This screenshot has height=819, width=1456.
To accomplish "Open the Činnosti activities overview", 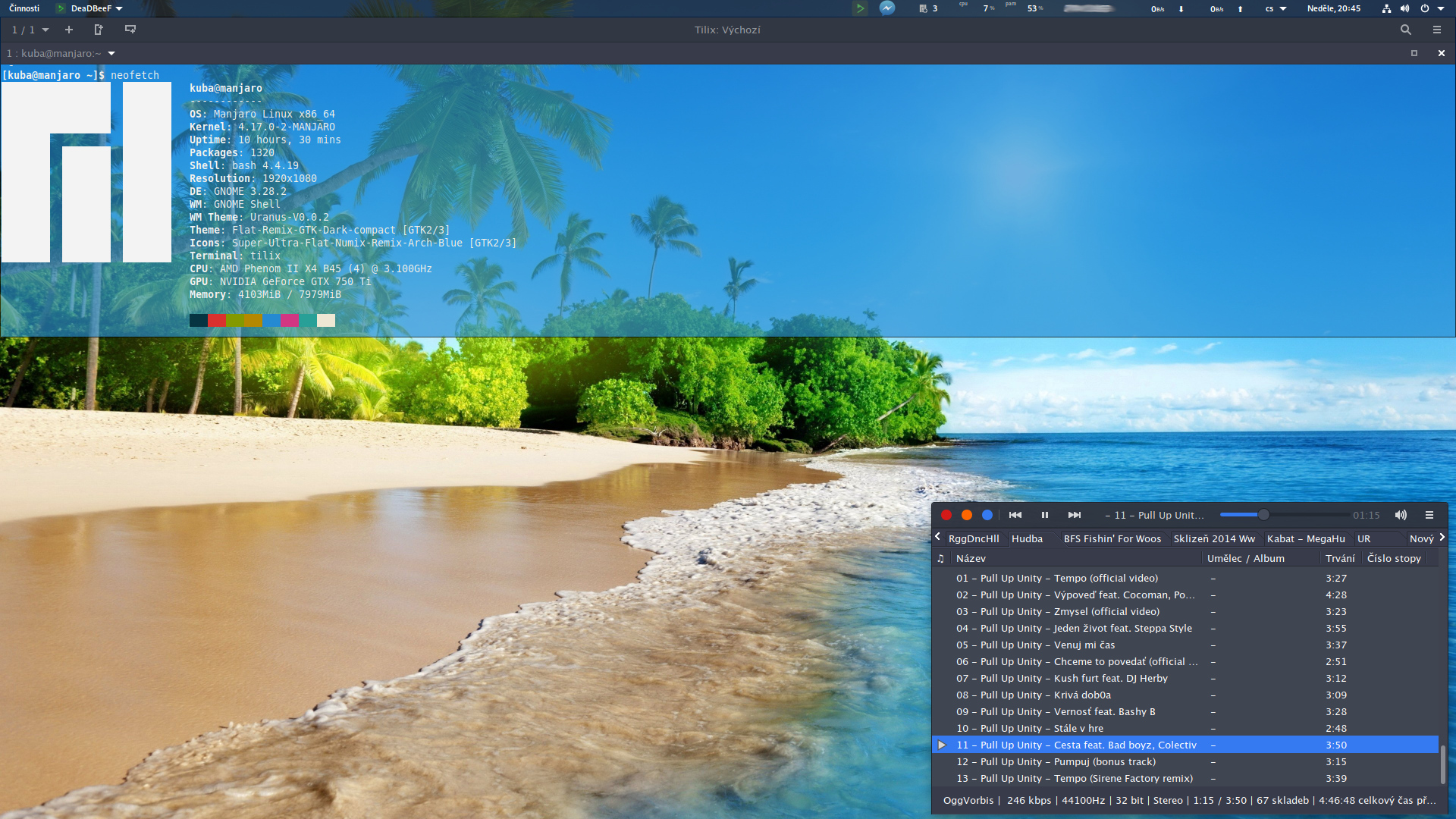I will (x=24, y=8).
